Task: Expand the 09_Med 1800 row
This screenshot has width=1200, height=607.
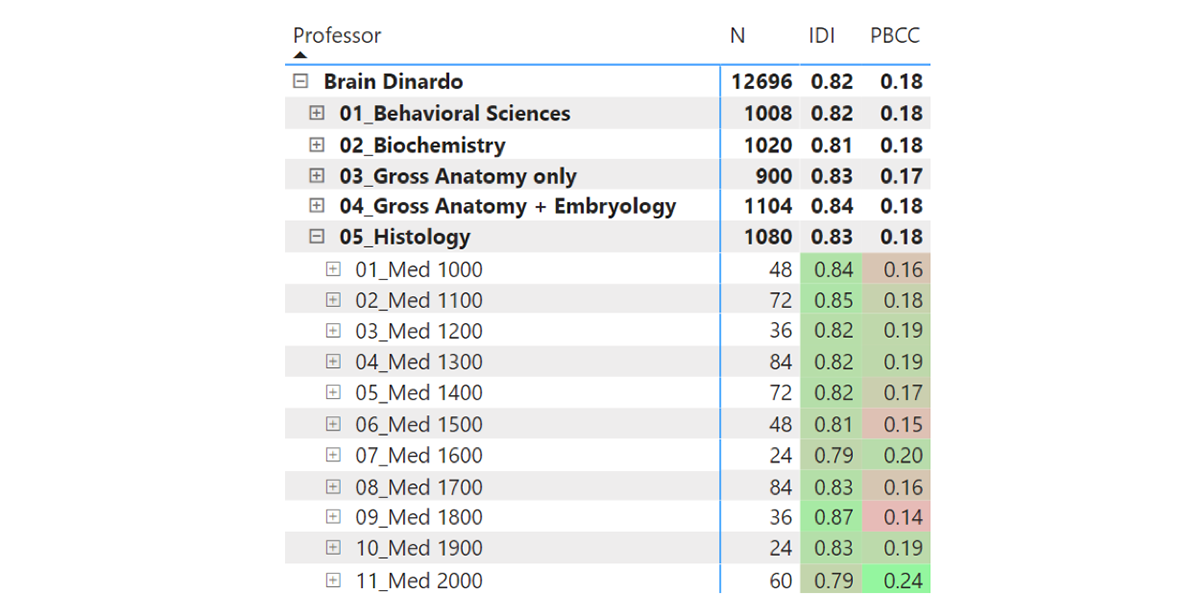Action: [x=333, y=517]
